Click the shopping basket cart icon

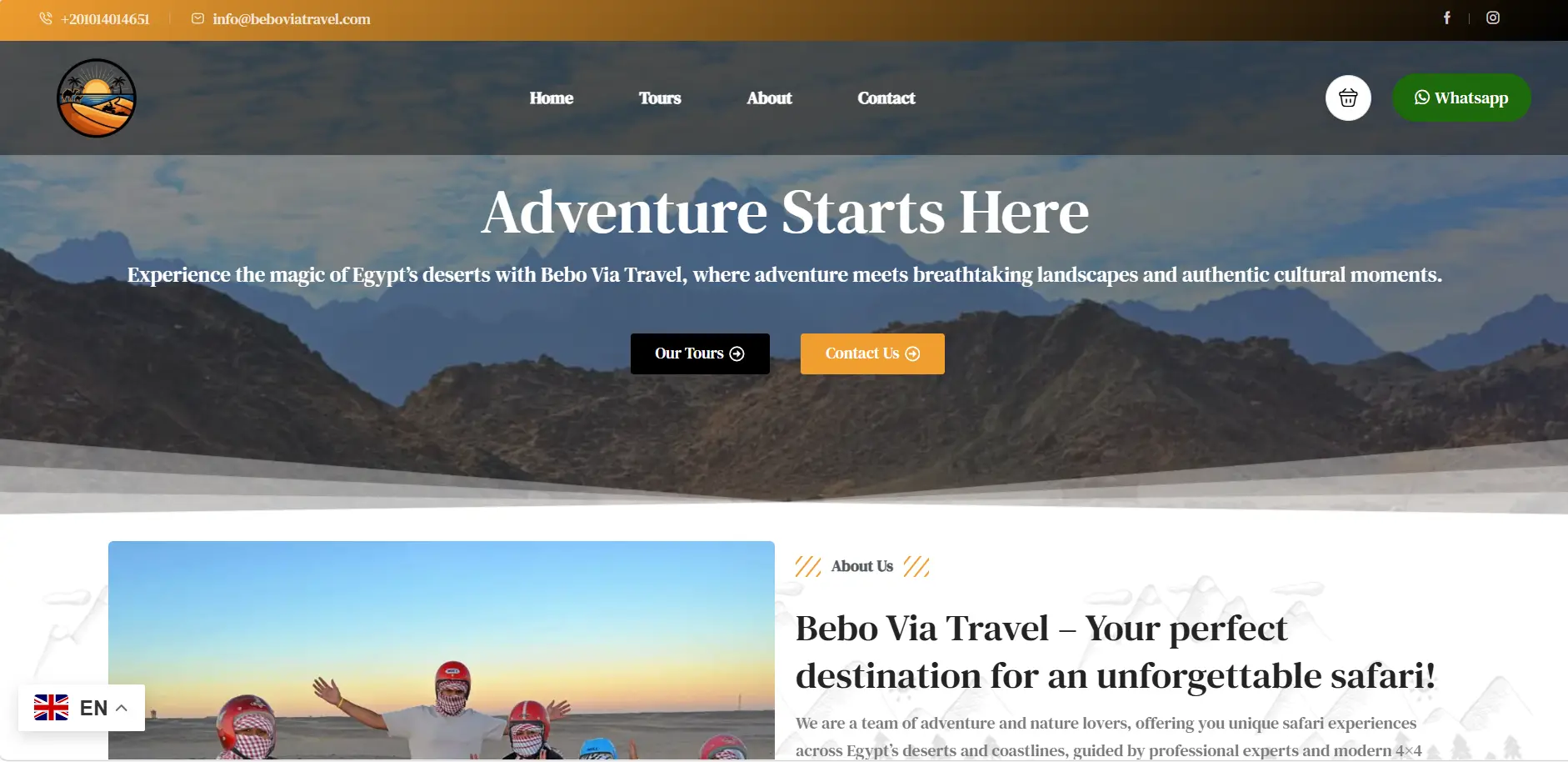point(1348,98)
